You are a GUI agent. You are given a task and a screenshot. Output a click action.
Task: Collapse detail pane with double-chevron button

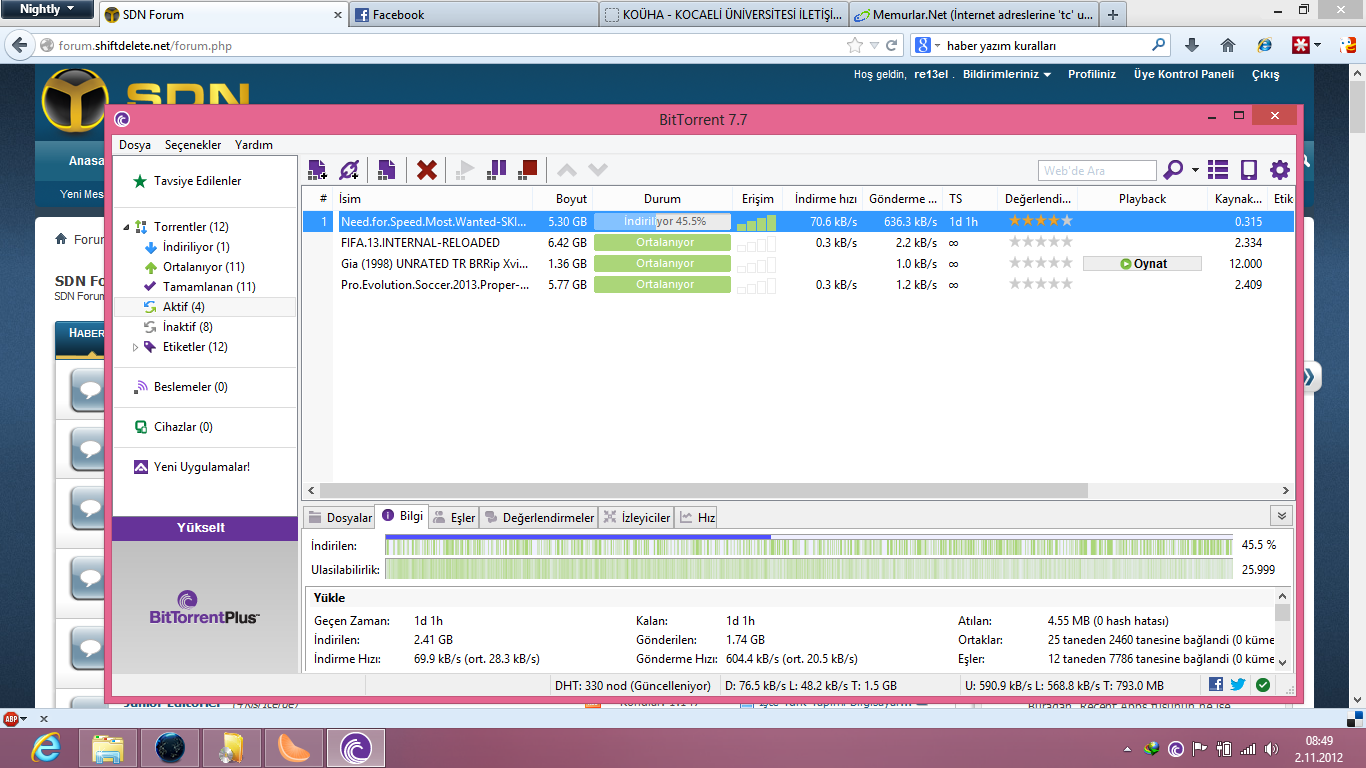coord(1281,516)
